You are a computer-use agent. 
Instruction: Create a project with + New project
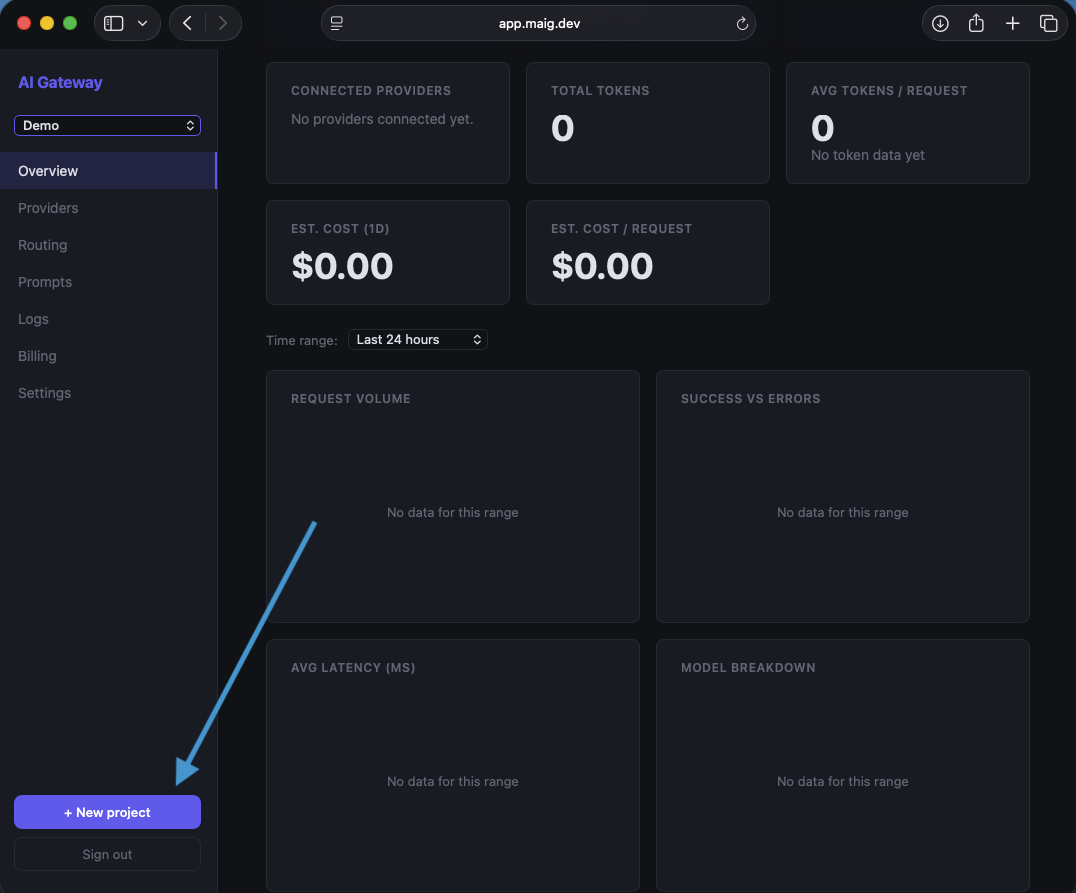(107, 812)
